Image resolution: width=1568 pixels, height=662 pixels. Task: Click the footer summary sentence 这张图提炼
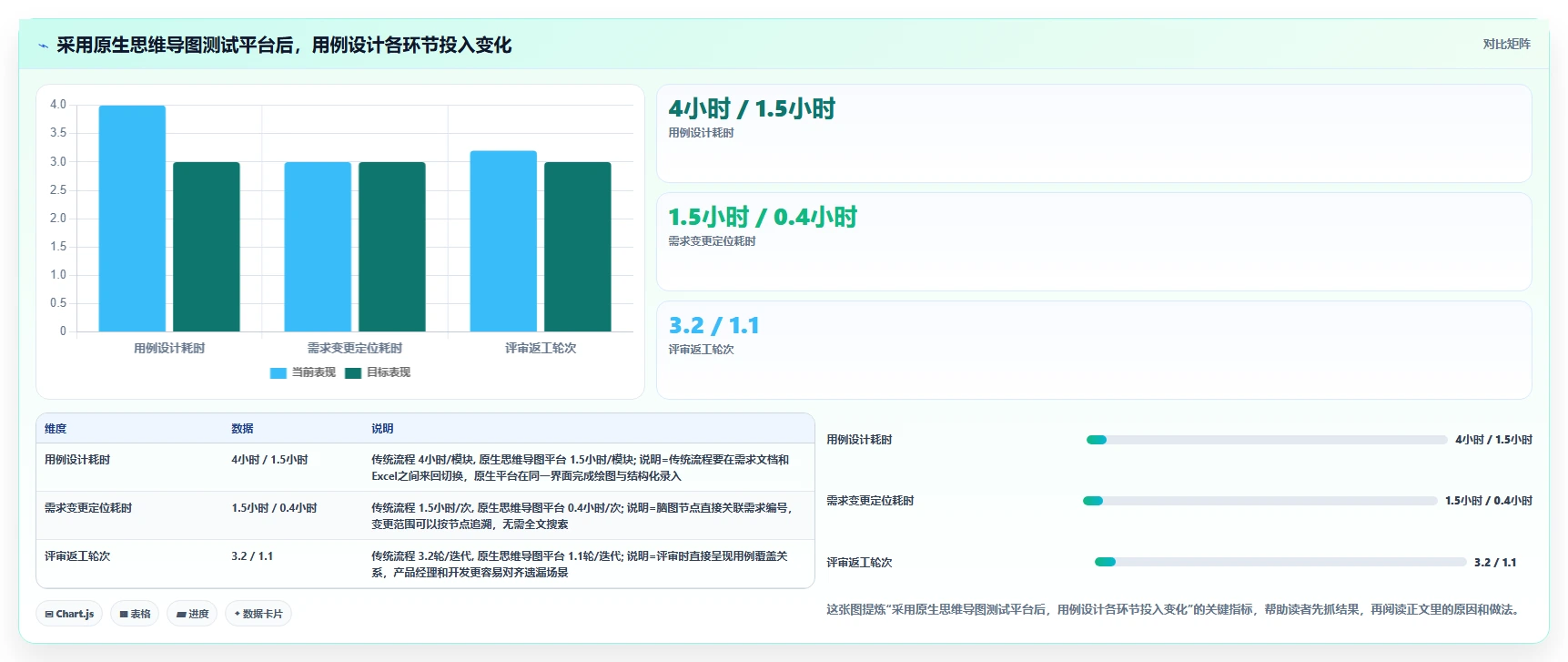pyautogui.click(x=1175, y=610)
